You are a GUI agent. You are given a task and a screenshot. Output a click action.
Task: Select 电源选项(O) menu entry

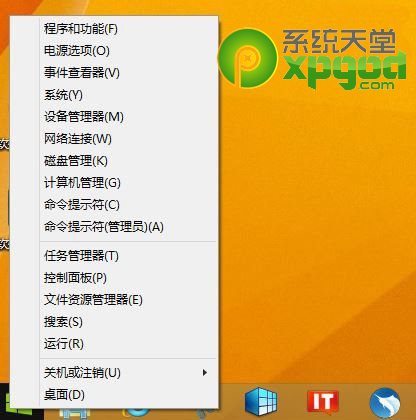tap(114, 51)
